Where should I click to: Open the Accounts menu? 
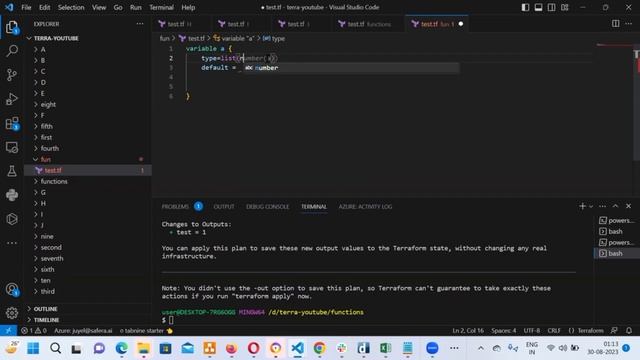[12, 290]
